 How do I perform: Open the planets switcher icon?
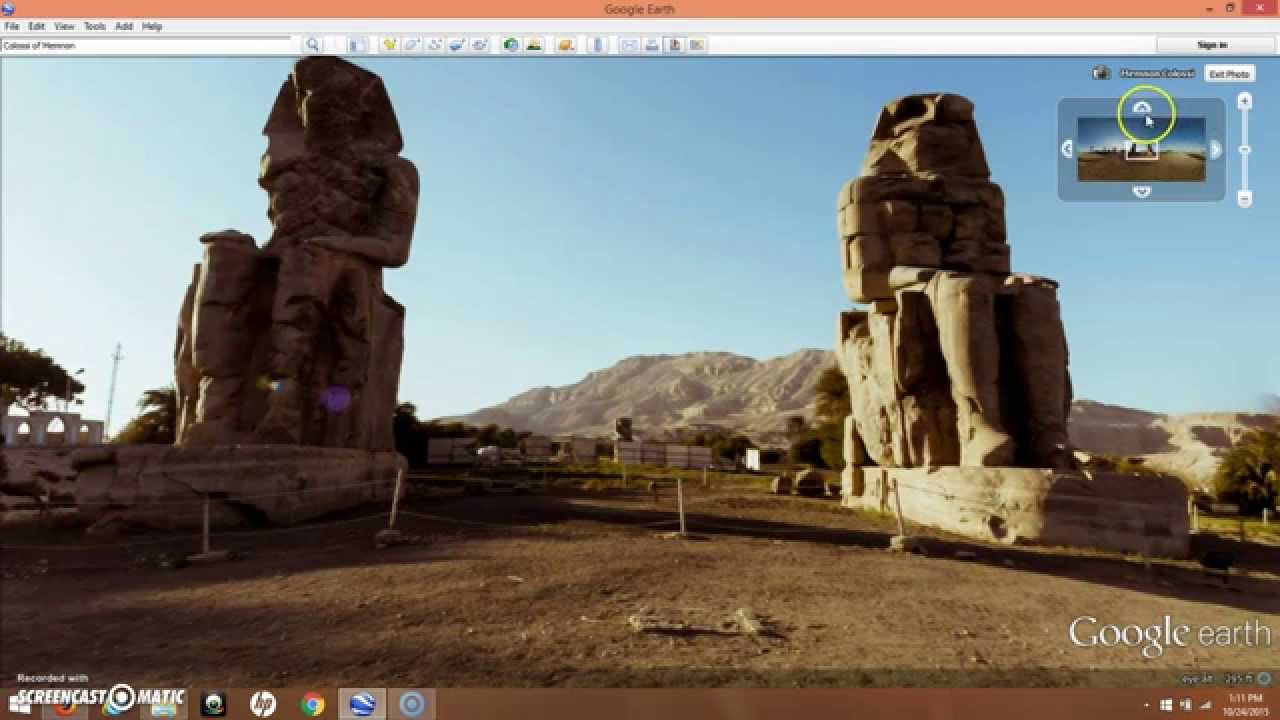point(566,45)
